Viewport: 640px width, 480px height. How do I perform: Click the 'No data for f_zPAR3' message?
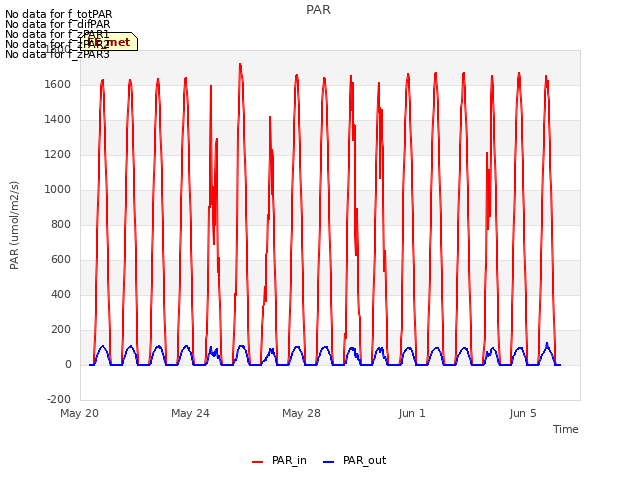point(57,54)
